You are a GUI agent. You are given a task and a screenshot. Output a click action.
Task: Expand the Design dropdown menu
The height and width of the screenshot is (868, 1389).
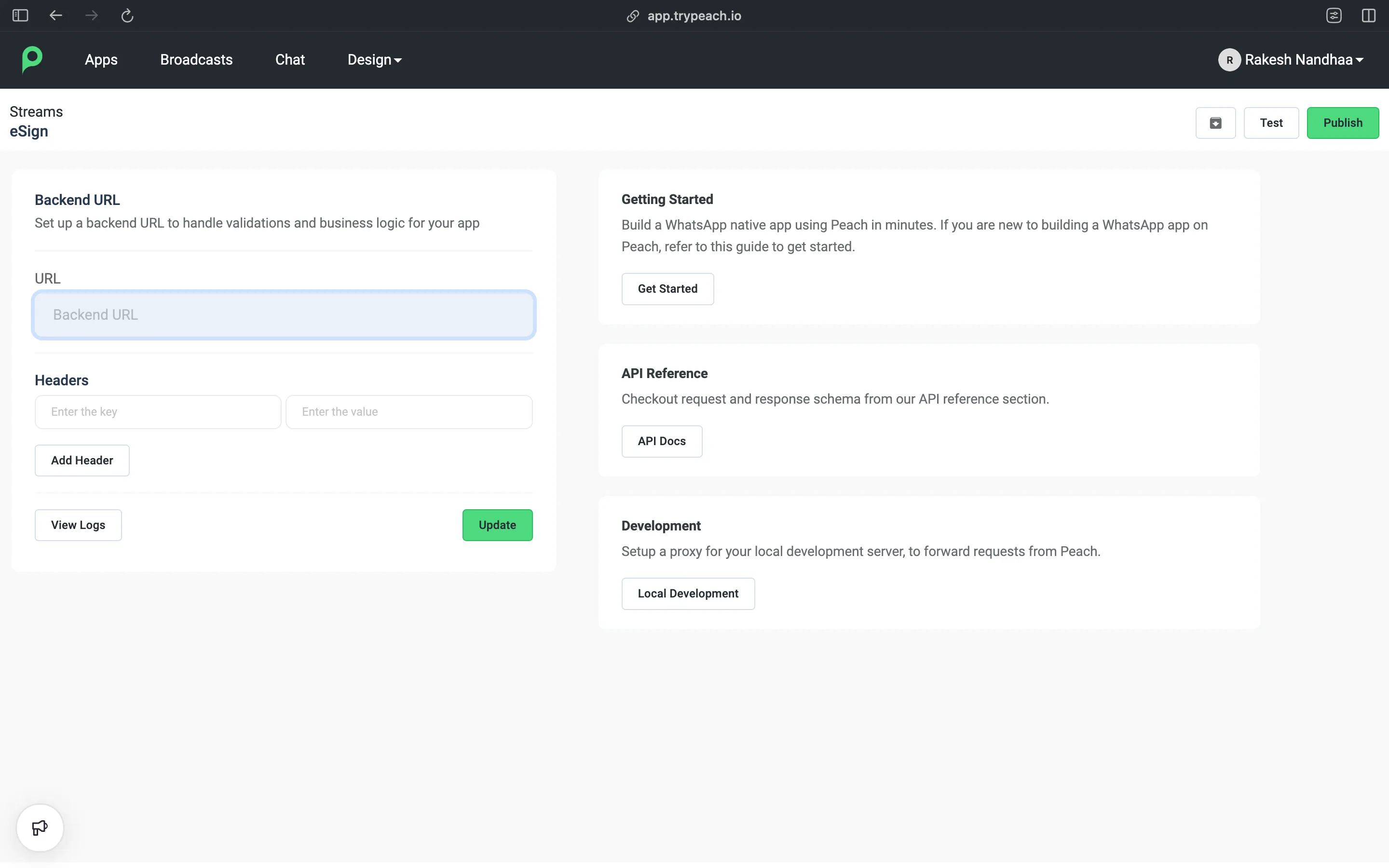[x=374, y=60]
